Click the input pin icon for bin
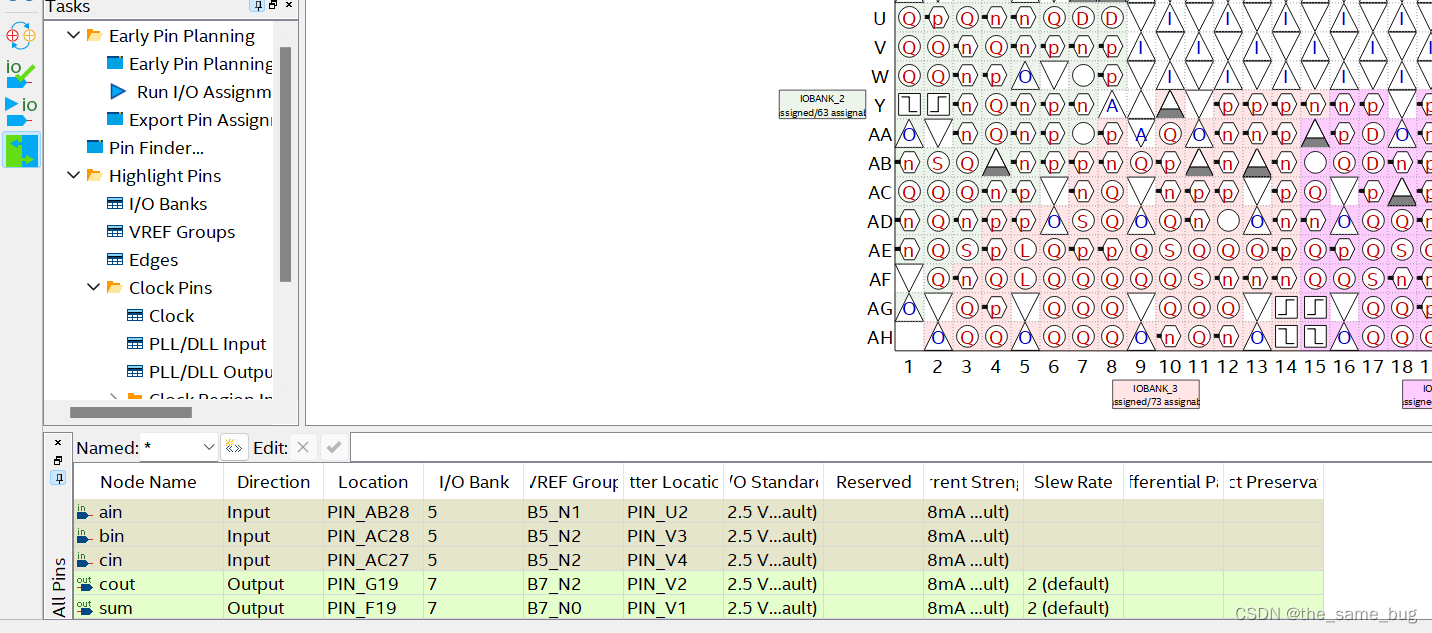 coord(85,535)
